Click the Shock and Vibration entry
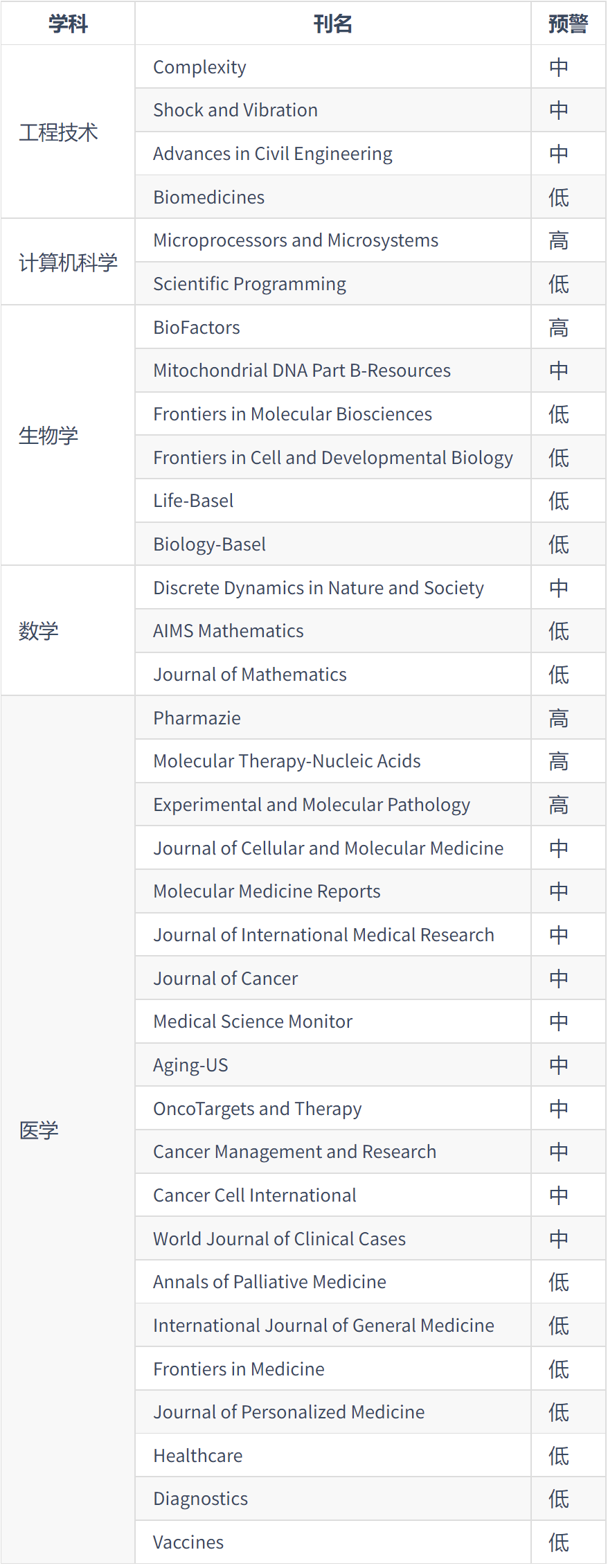 point(235,110)
